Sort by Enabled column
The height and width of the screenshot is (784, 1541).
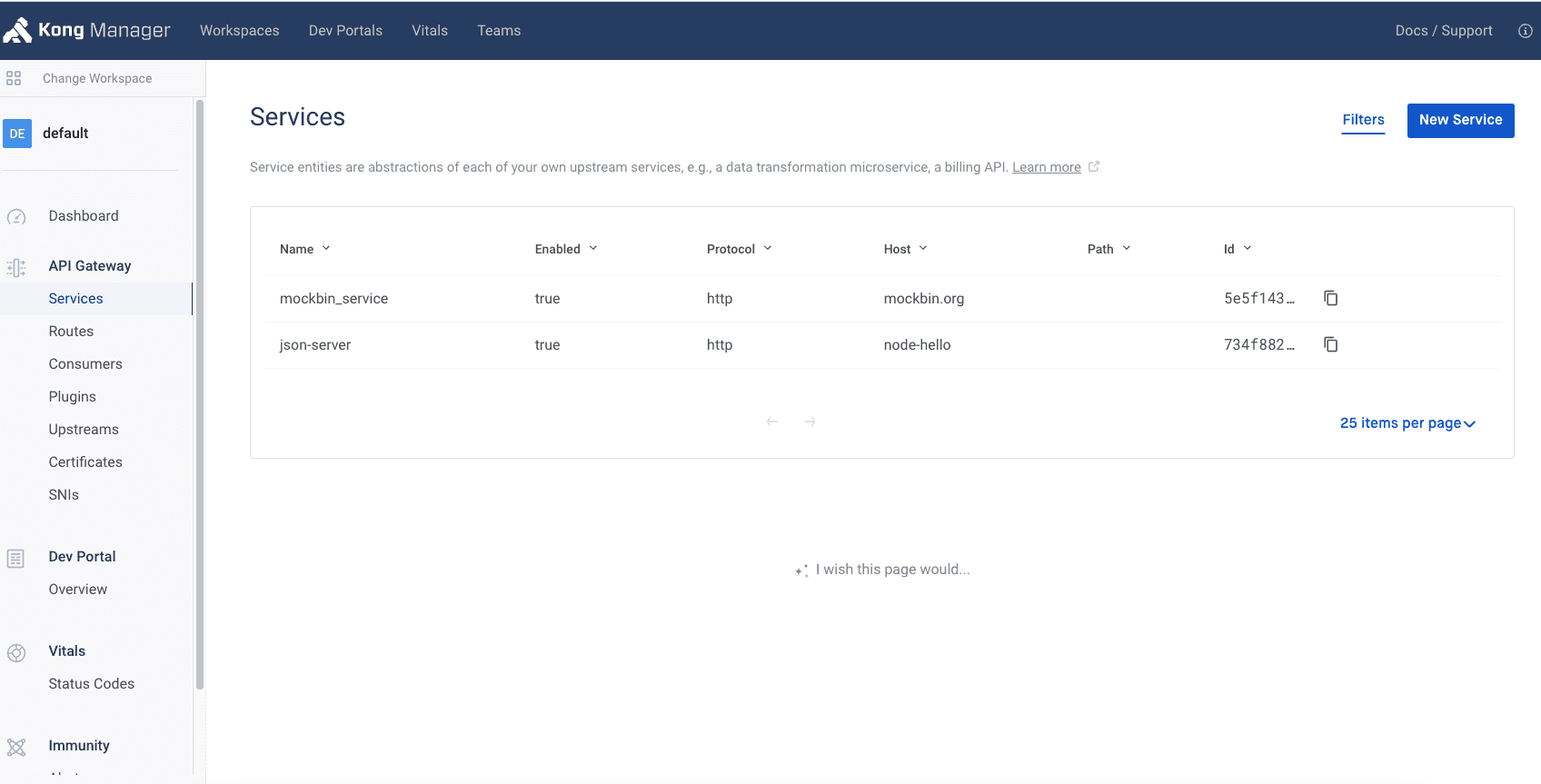coord(566,249)
